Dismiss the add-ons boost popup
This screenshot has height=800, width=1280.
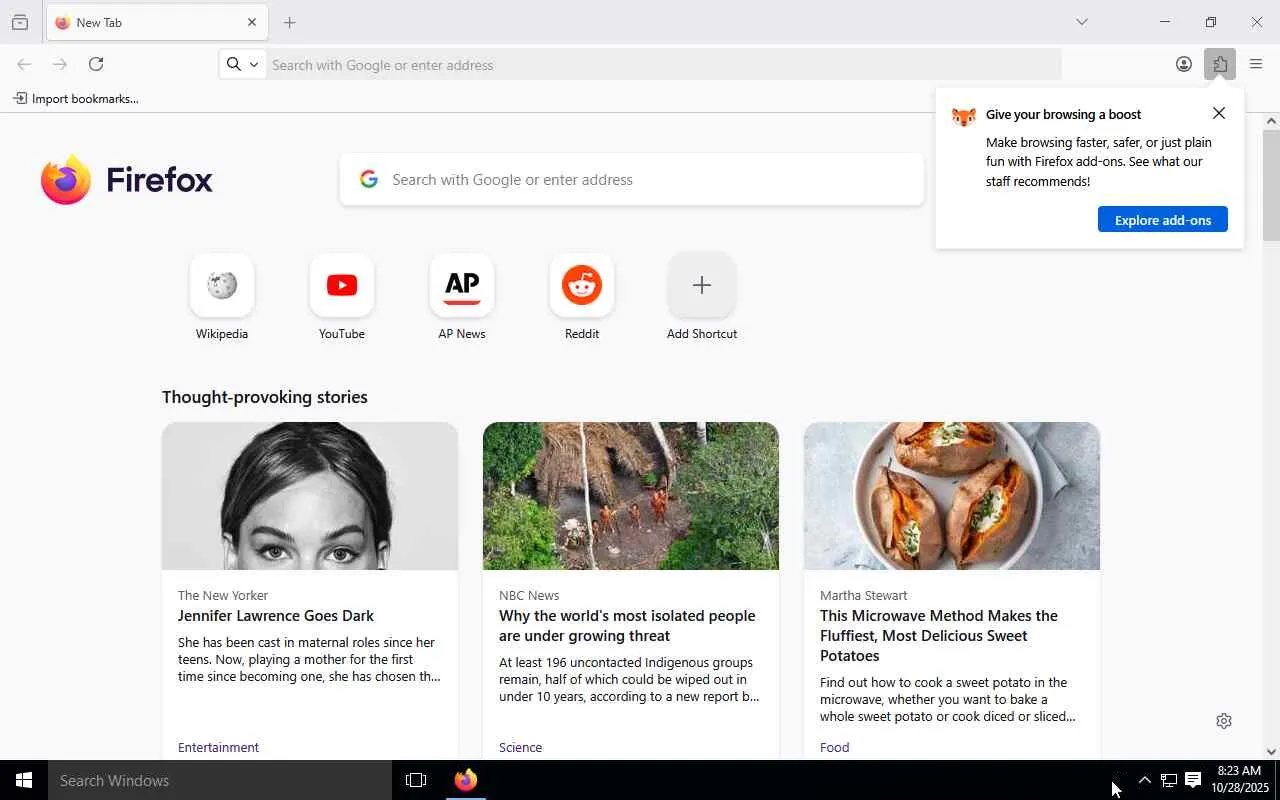1218,113
